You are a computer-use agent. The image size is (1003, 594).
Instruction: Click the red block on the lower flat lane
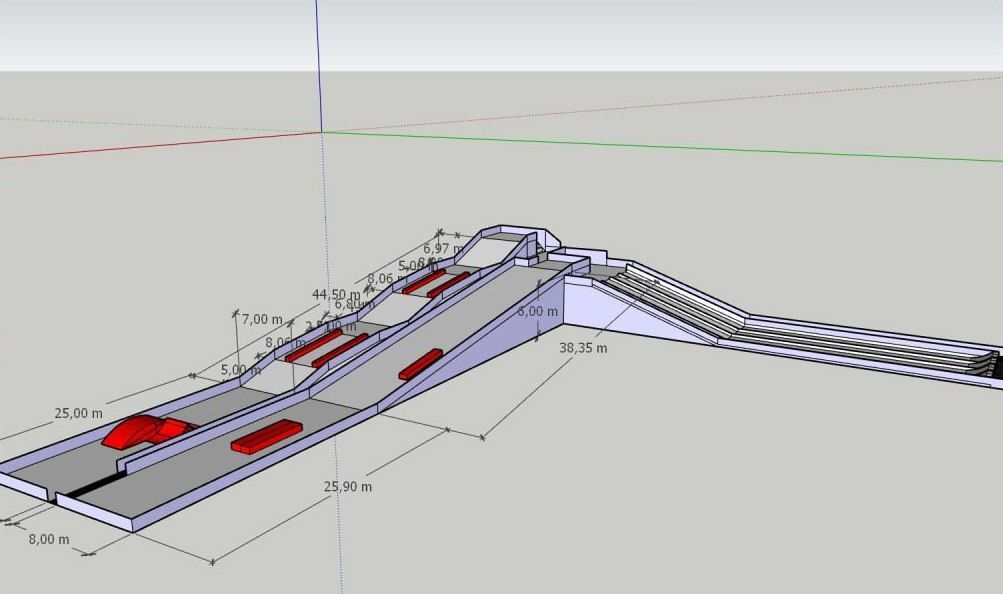267,437
